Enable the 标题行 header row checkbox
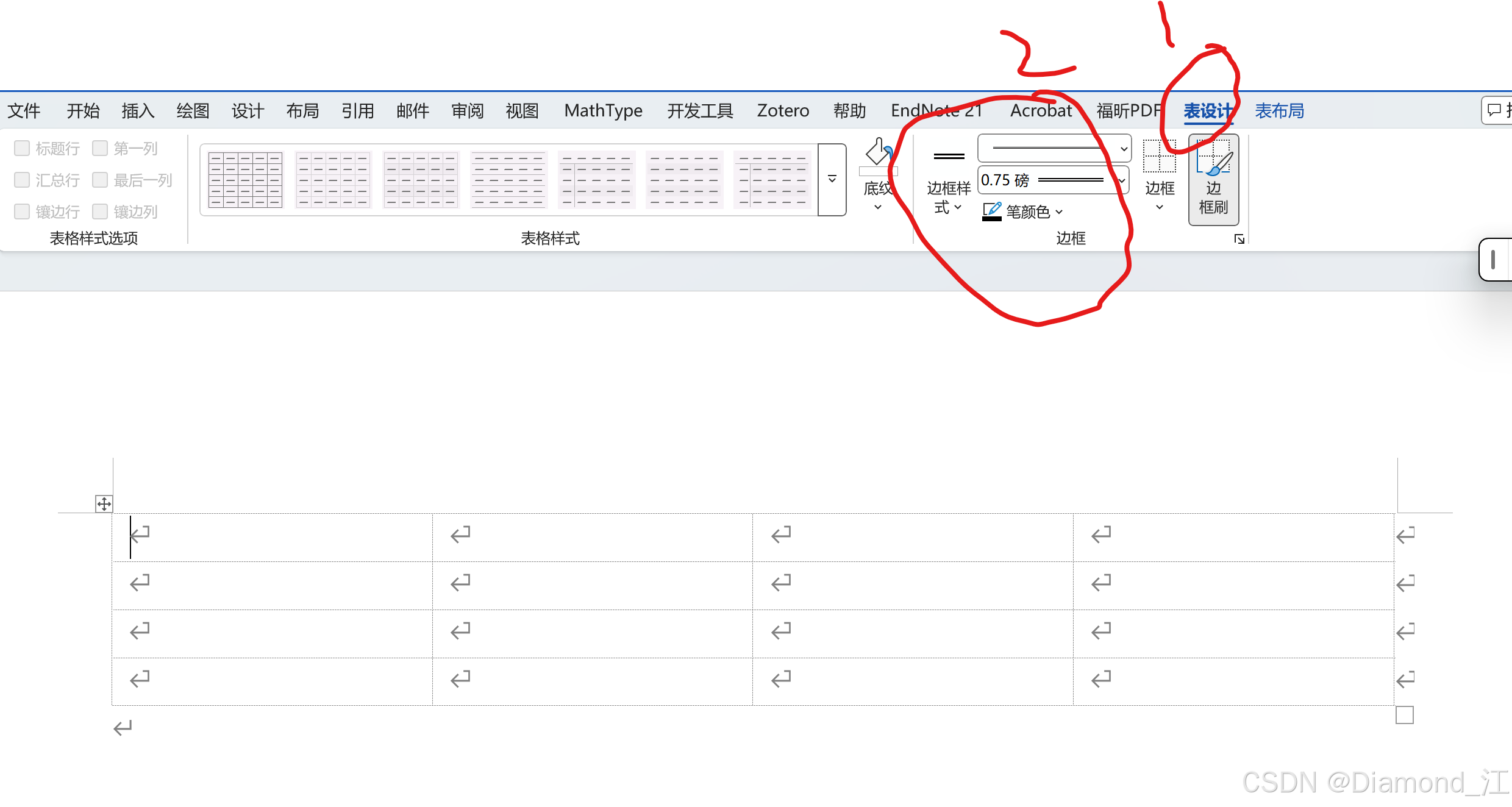The width and height of the screenshot is (1512, 807). [22, 148]
